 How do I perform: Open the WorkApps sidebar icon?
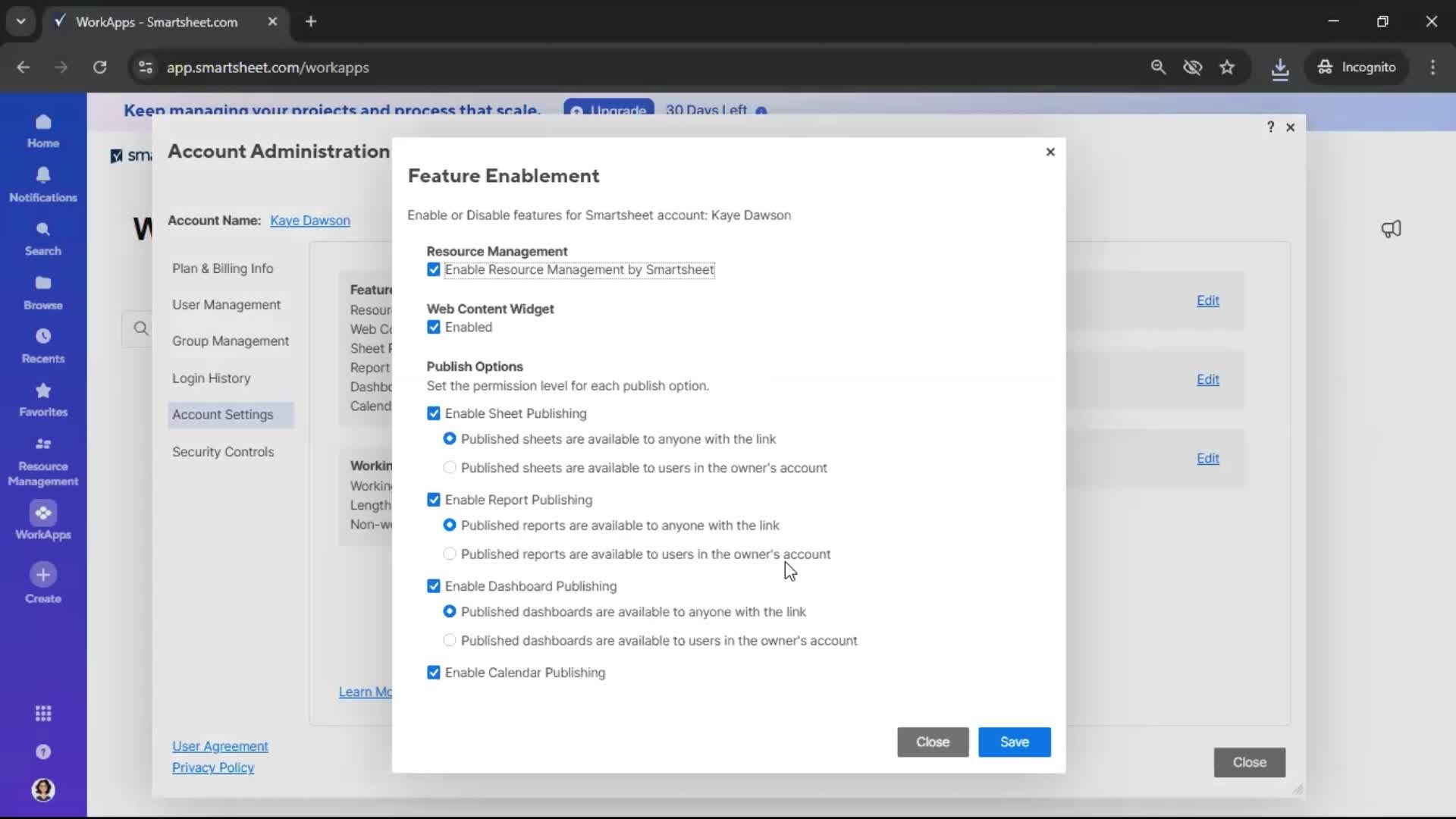43,514
